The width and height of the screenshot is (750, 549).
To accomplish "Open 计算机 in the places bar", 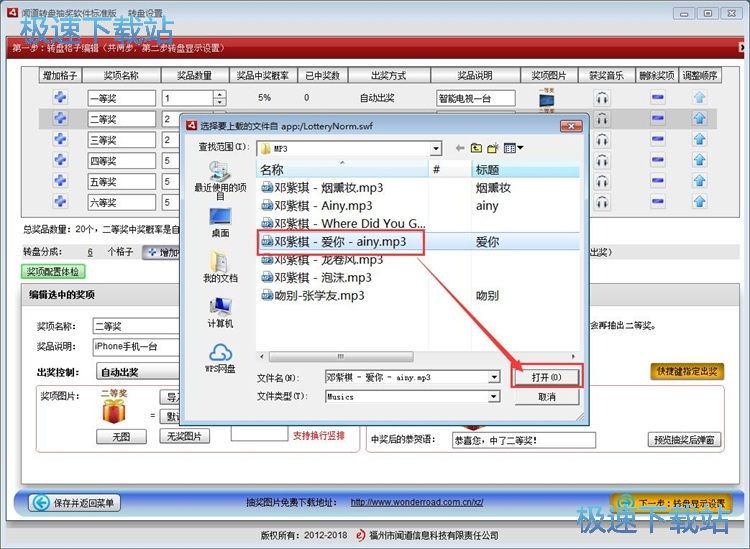I will click(x=220, y=312).
